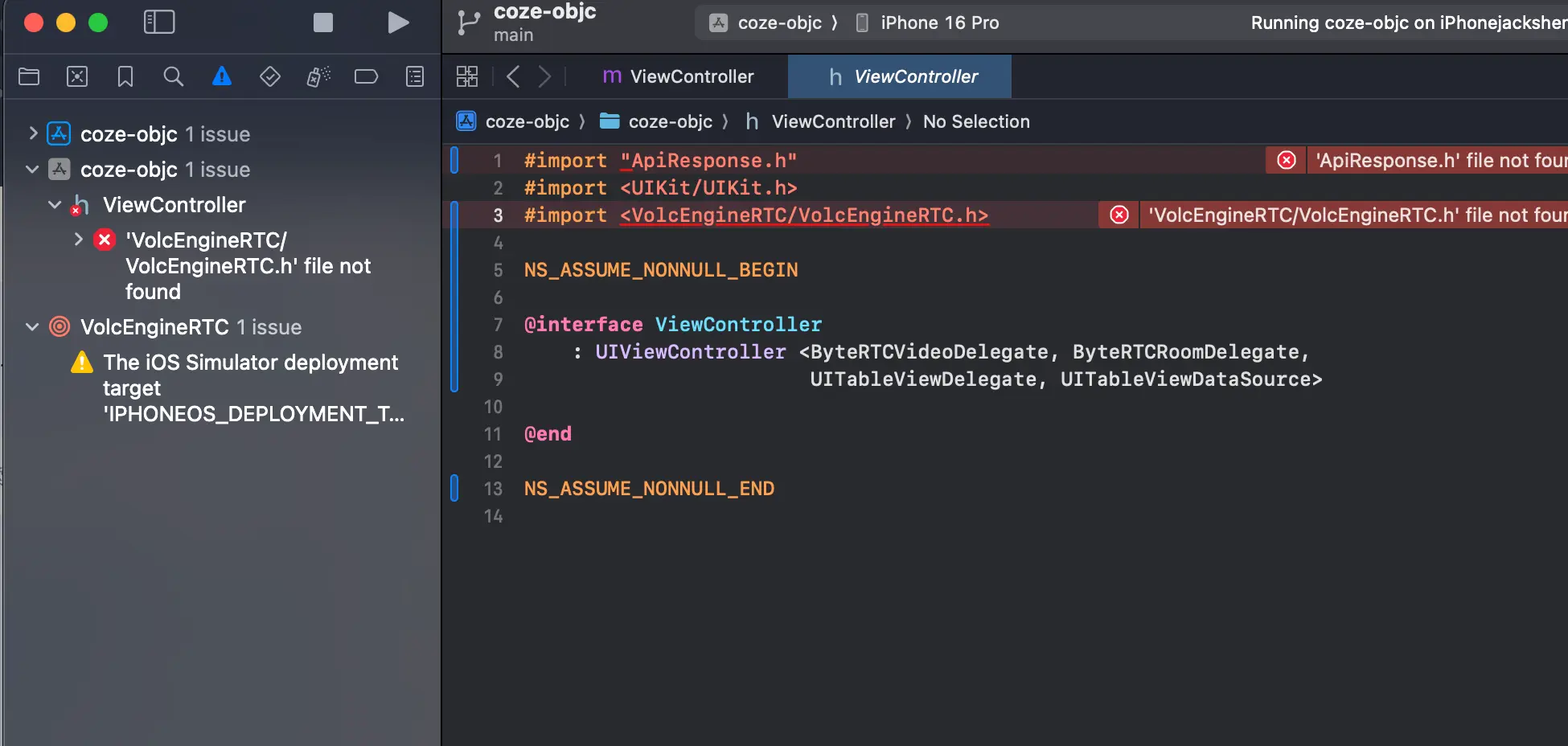Stop the running coze-objc app

click(x=323, y=23)
